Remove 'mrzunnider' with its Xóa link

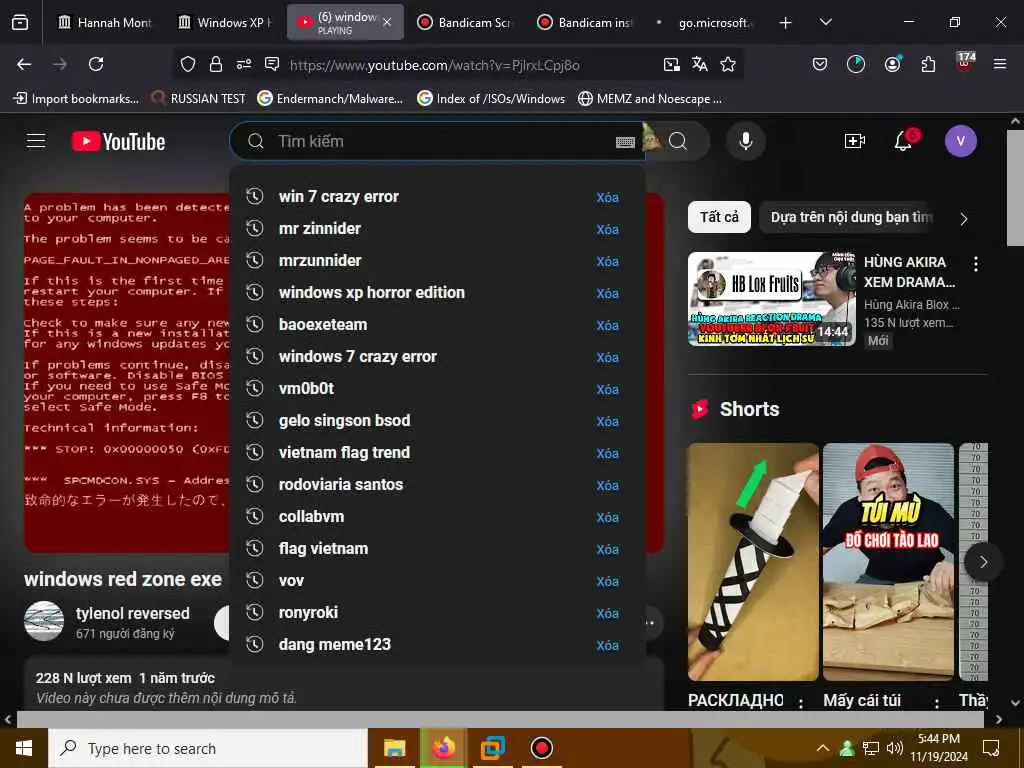click(607, 261)
